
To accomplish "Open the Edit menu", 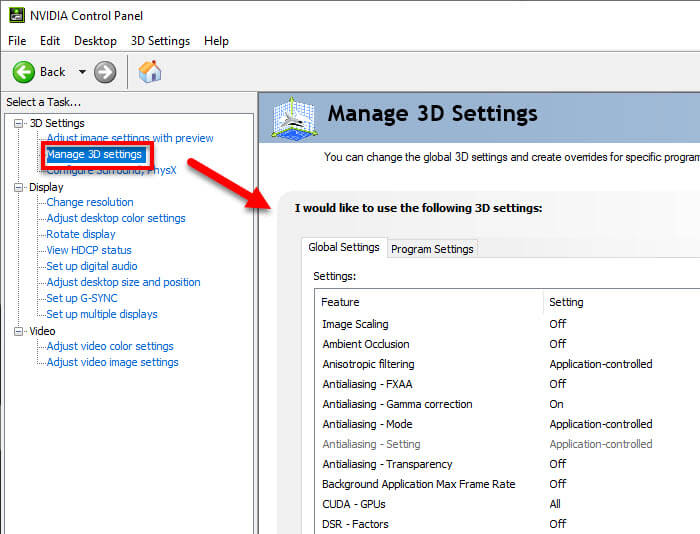I will click(x=50, y=41).
